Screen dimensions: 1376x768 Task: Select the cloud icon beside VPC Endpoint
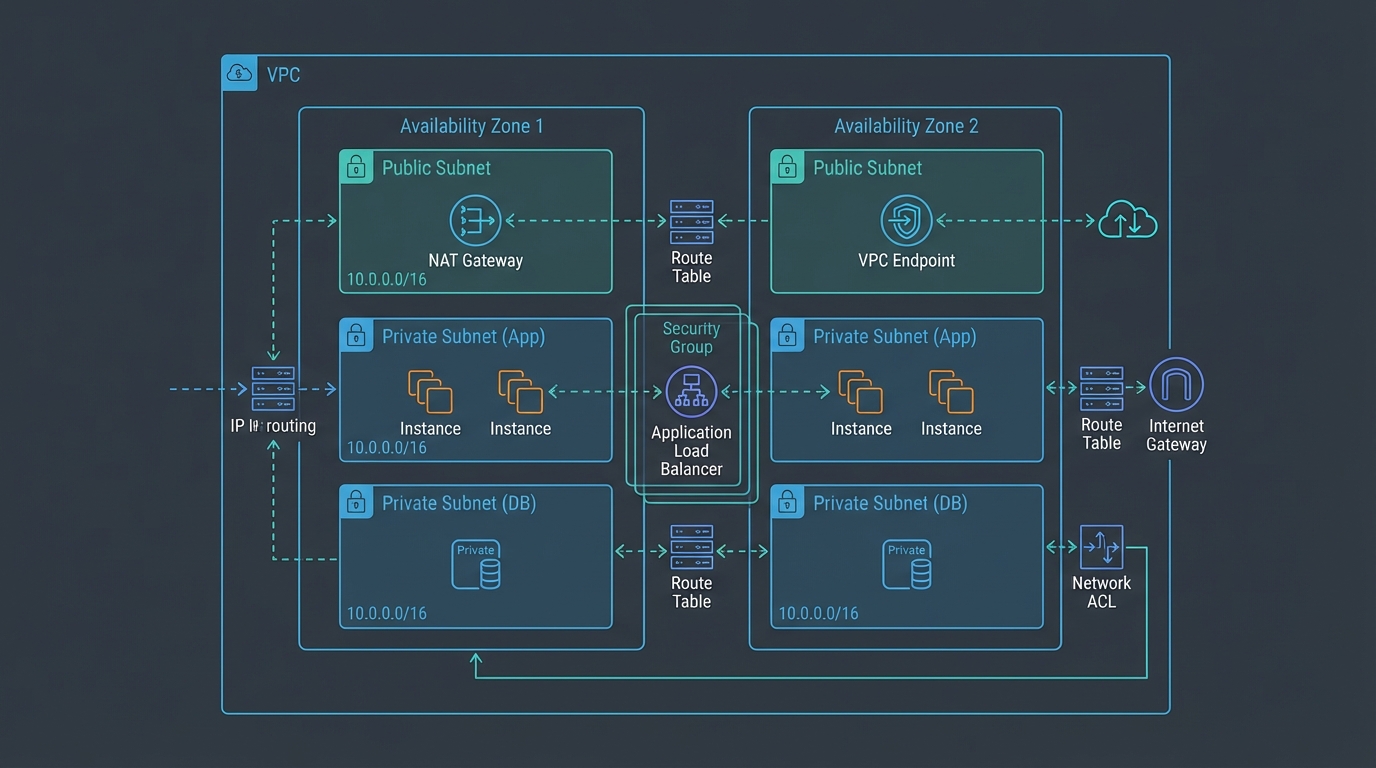[1128, 220]
